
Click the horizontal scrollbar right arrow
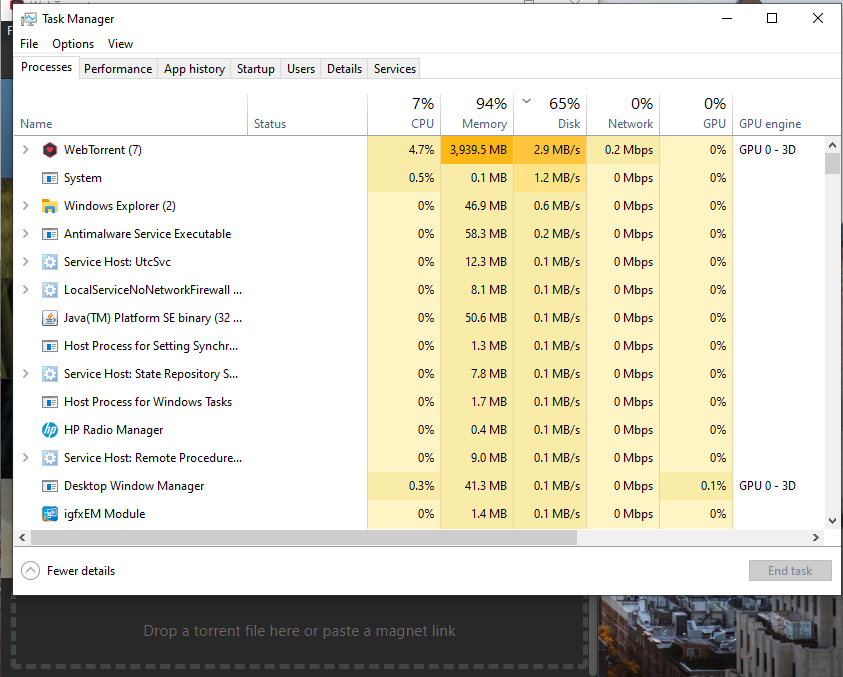click(x=816, y=537)
